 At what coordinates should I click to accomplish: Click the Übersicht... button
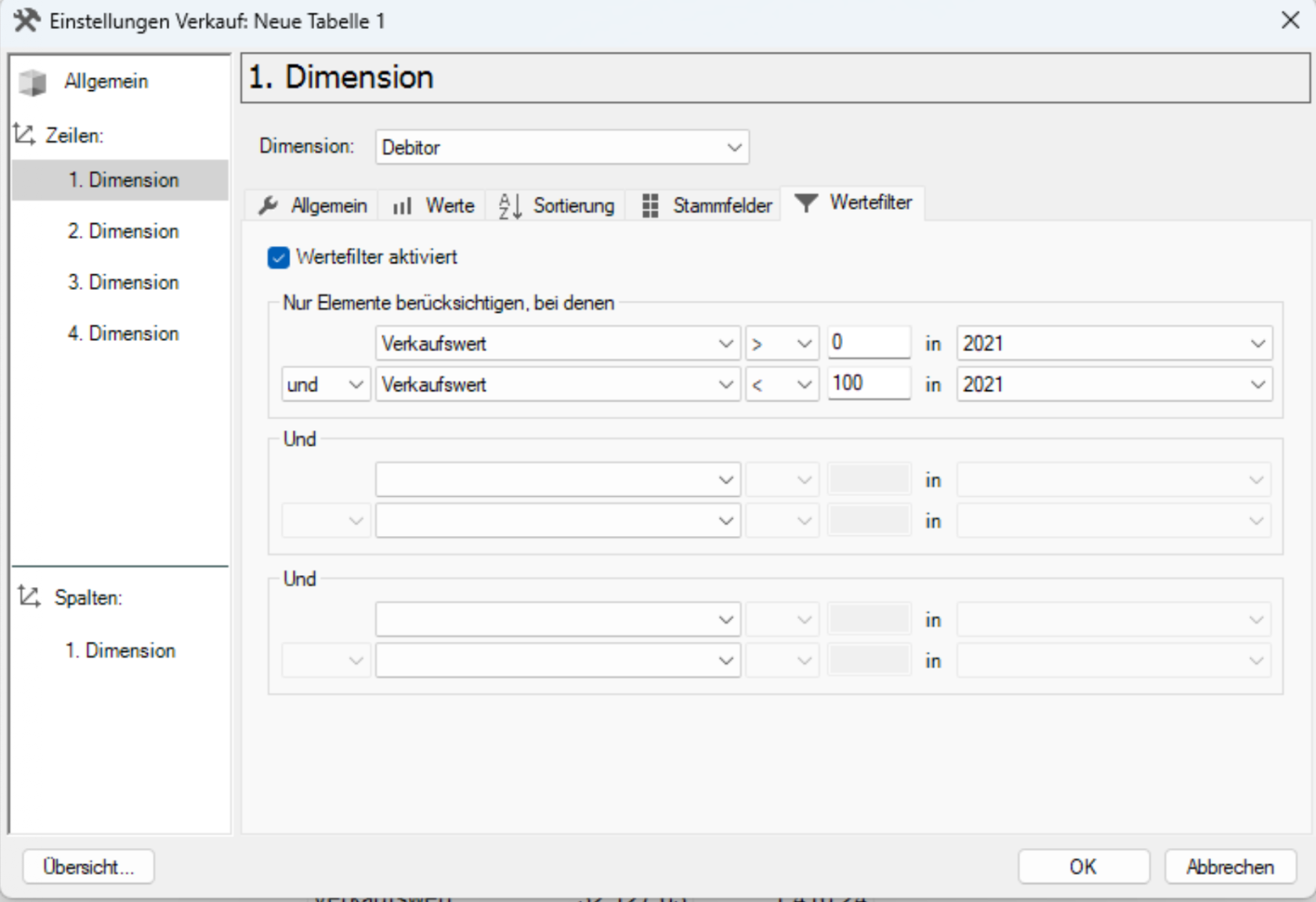click(89, 867)
